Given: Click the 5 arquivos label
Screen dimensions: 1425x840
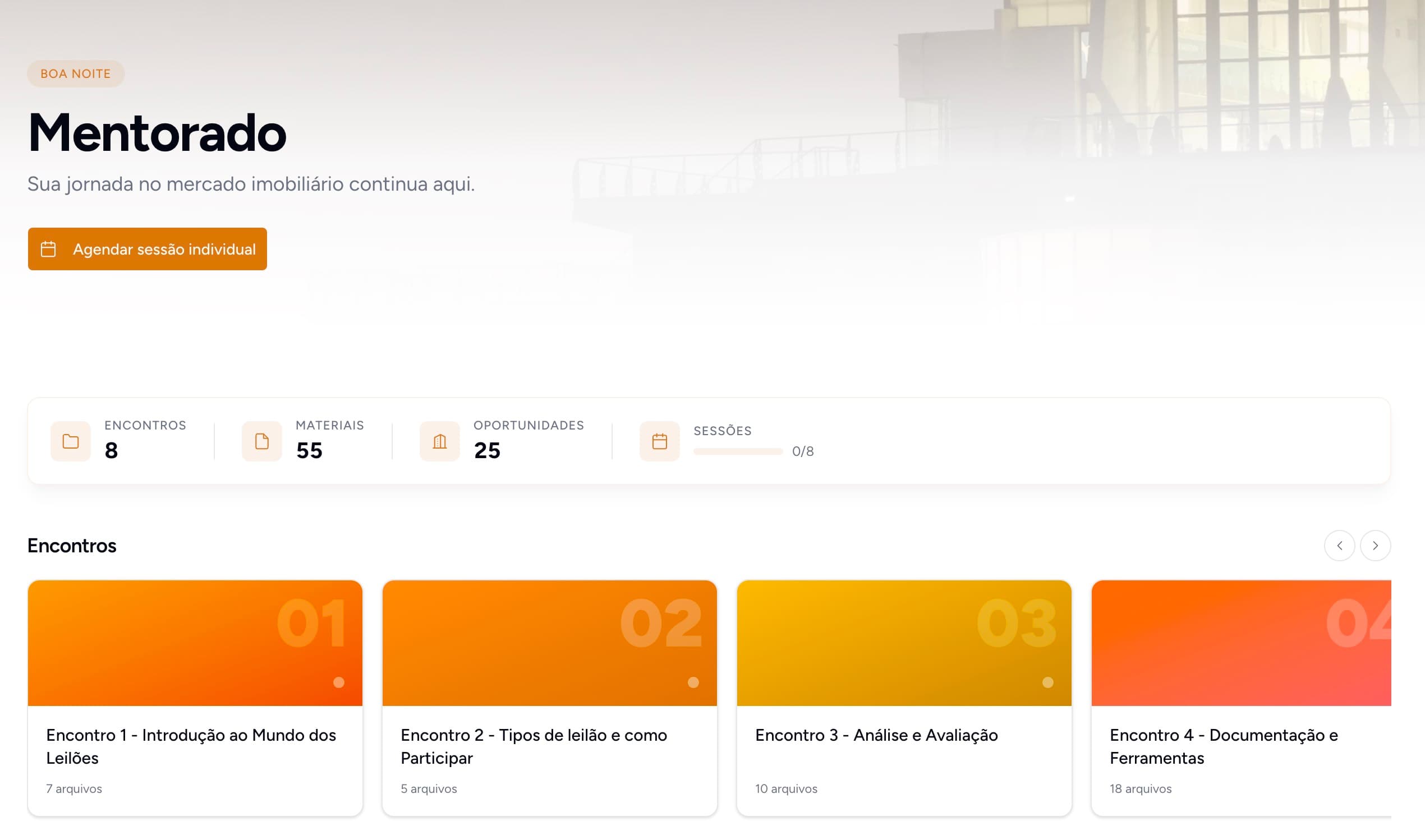Looking at the screenshot, I should [429, 789].
